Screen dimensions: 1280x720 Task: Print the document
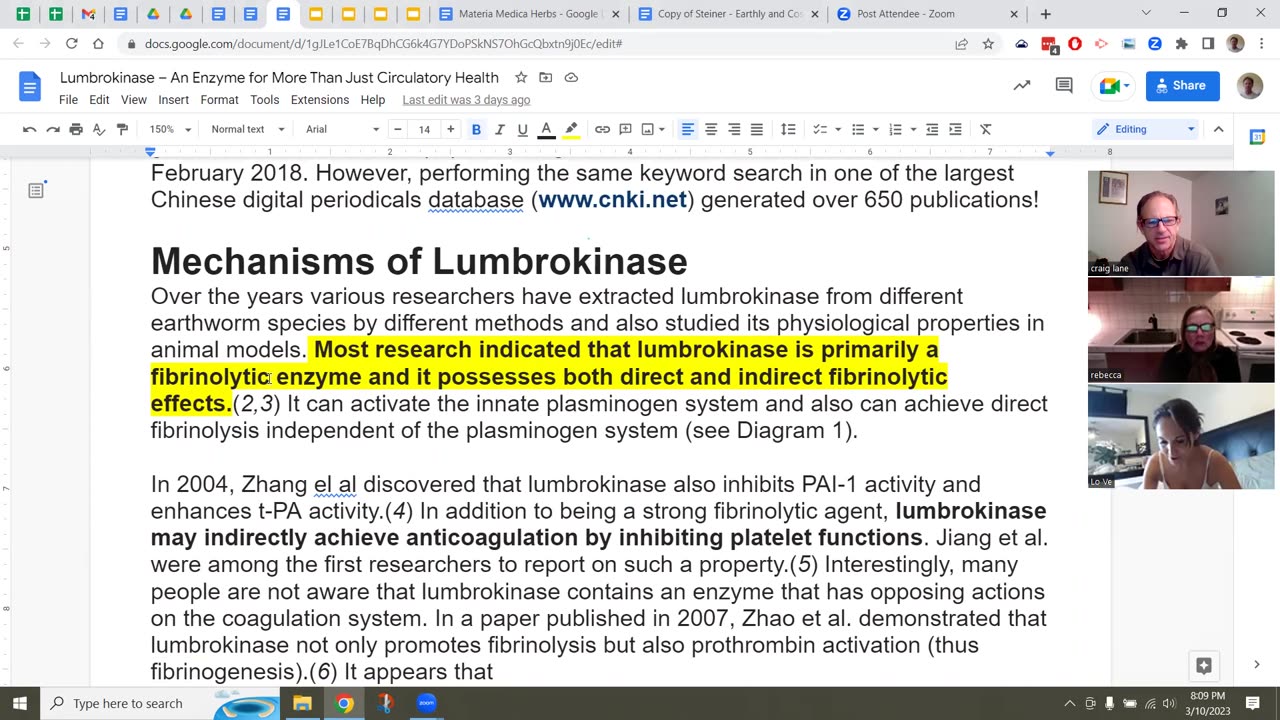76,129
